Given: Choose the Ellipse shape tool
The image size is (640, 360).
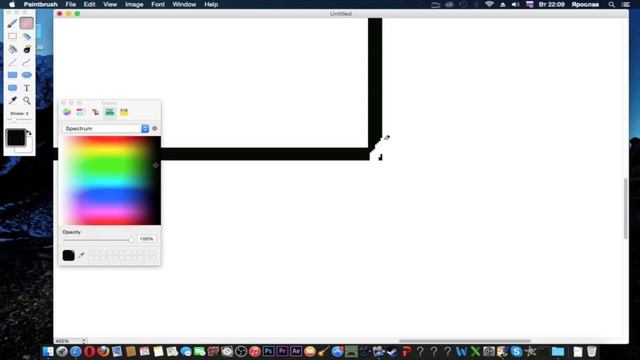Looking at the screenshot, I should 27,75.
